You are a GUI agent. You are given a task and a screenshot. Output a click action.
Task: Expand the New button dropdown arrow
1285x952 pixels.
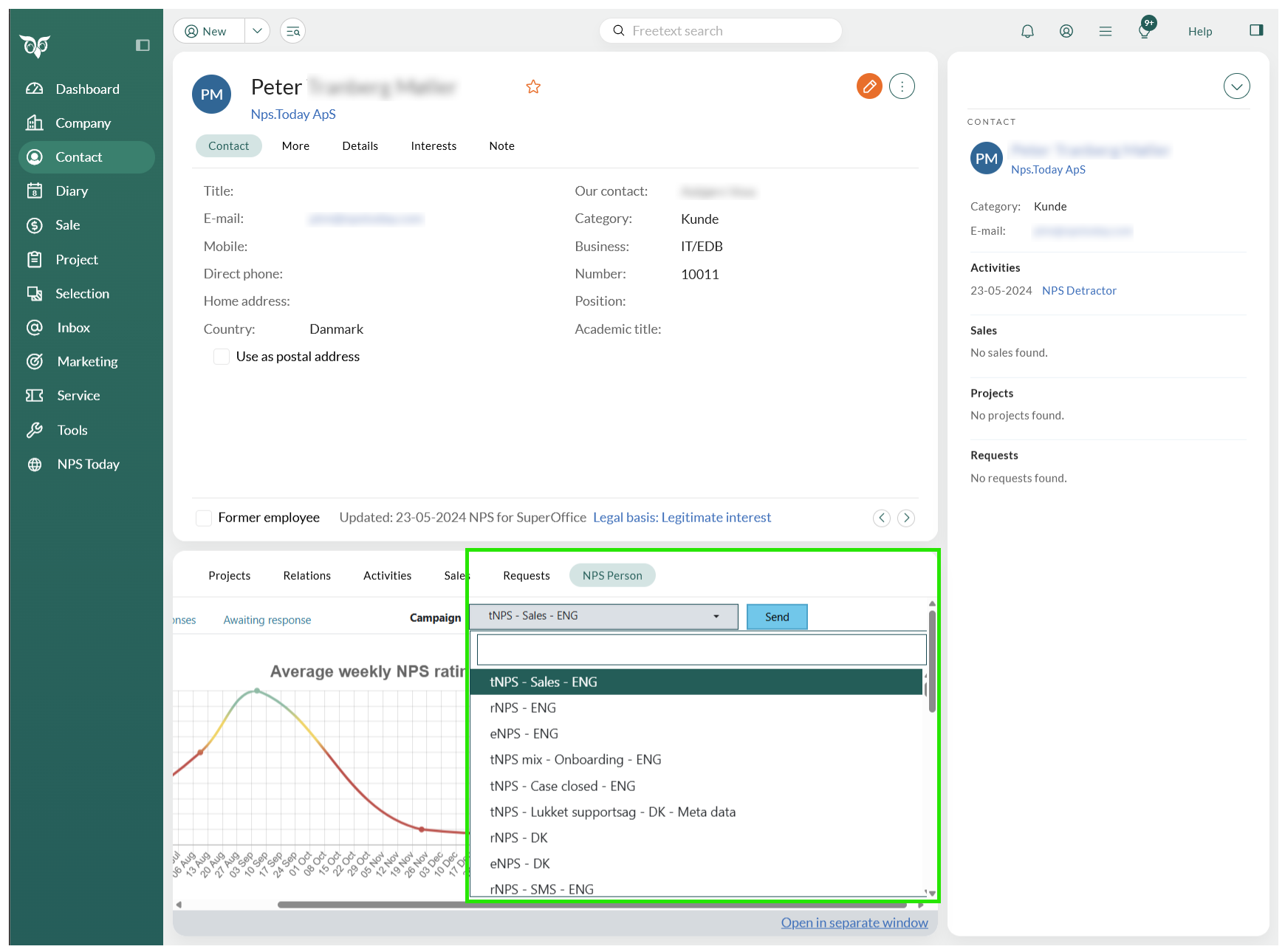[257, 31]
